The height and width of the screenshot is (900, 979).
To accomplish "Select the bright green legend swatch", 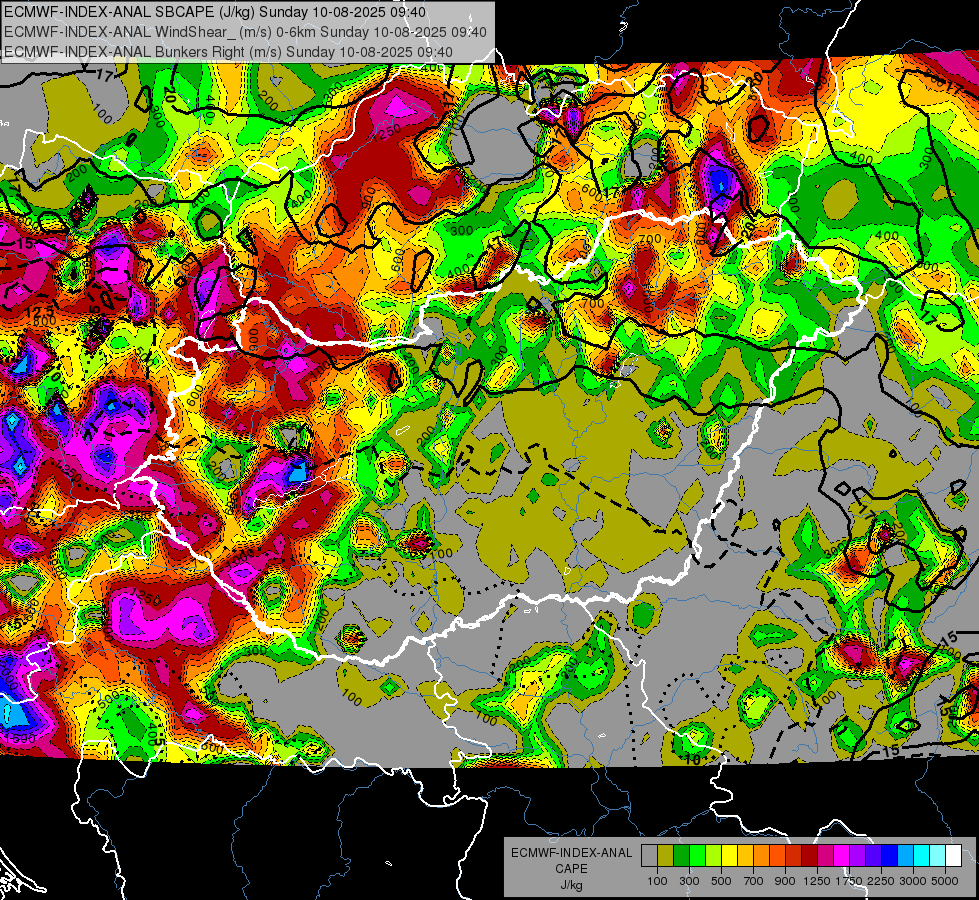I will point(697,856).
